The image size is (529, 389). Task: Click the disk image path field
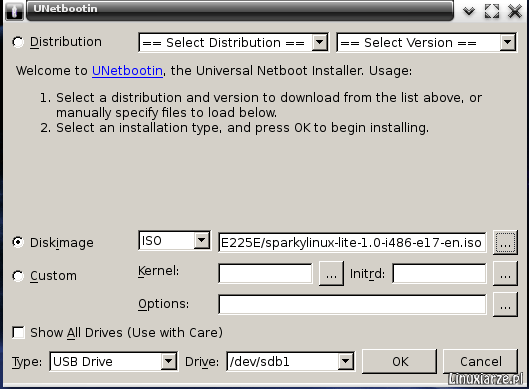(352, 242)
